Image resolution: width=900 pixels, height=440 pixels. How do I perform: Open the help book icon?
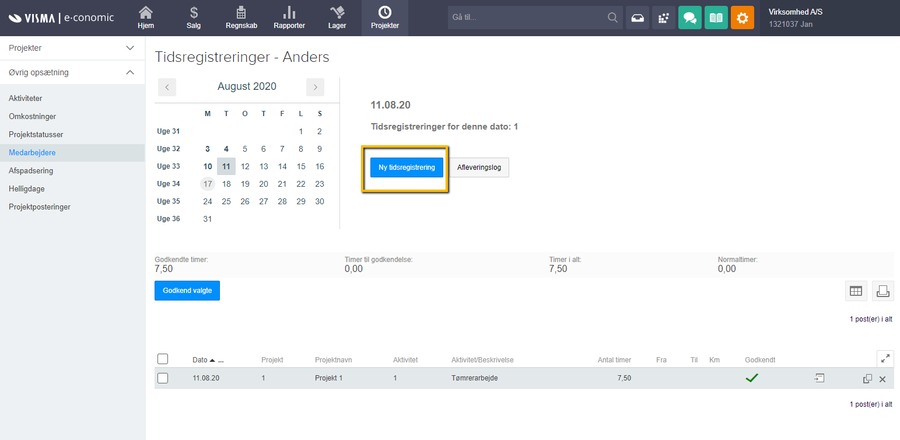(715, 18)
